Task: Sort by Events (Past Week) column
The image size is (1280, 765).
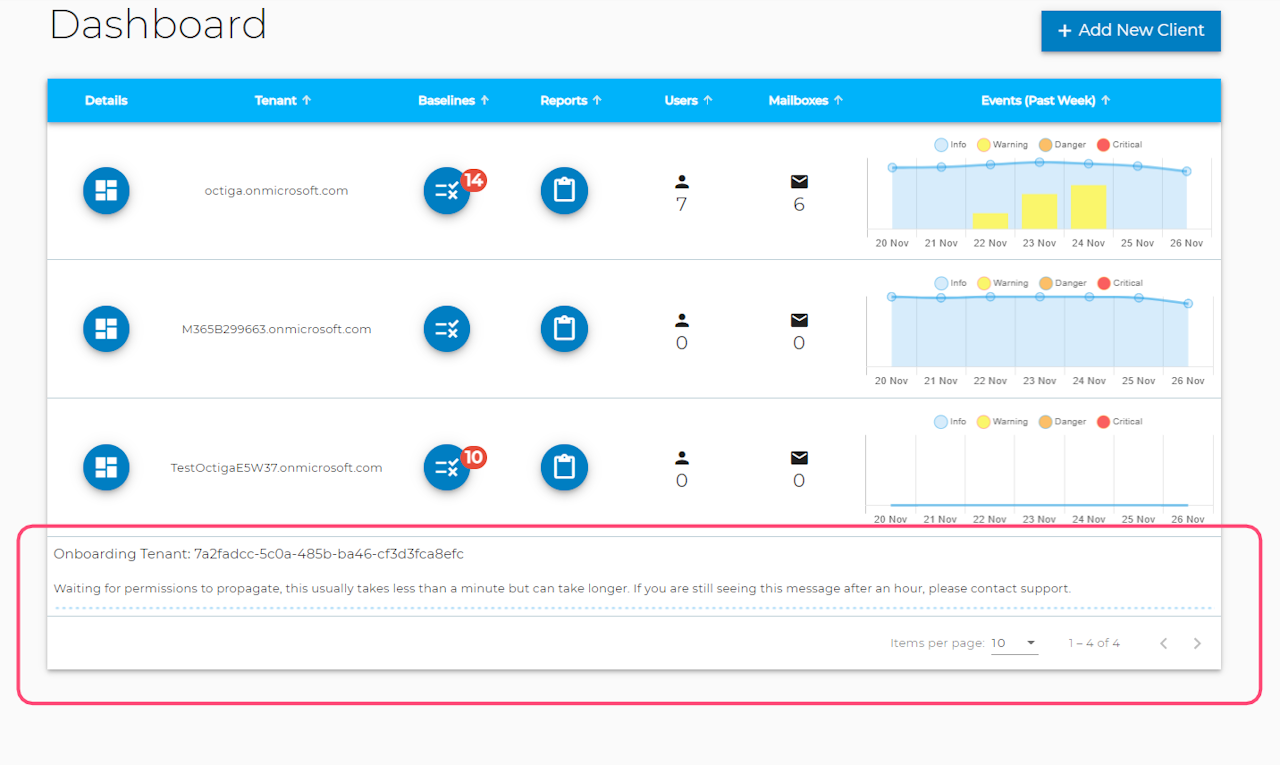Action: (1046, 100)
